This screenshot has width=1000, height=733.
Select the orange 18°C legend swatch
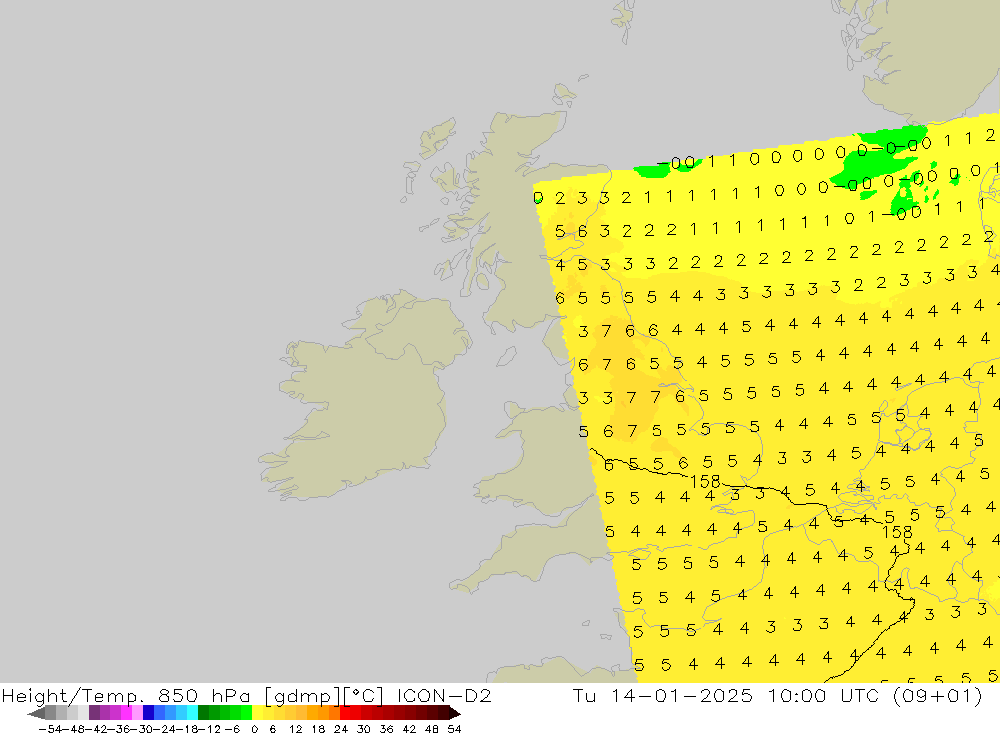click(x=323, y=713)
